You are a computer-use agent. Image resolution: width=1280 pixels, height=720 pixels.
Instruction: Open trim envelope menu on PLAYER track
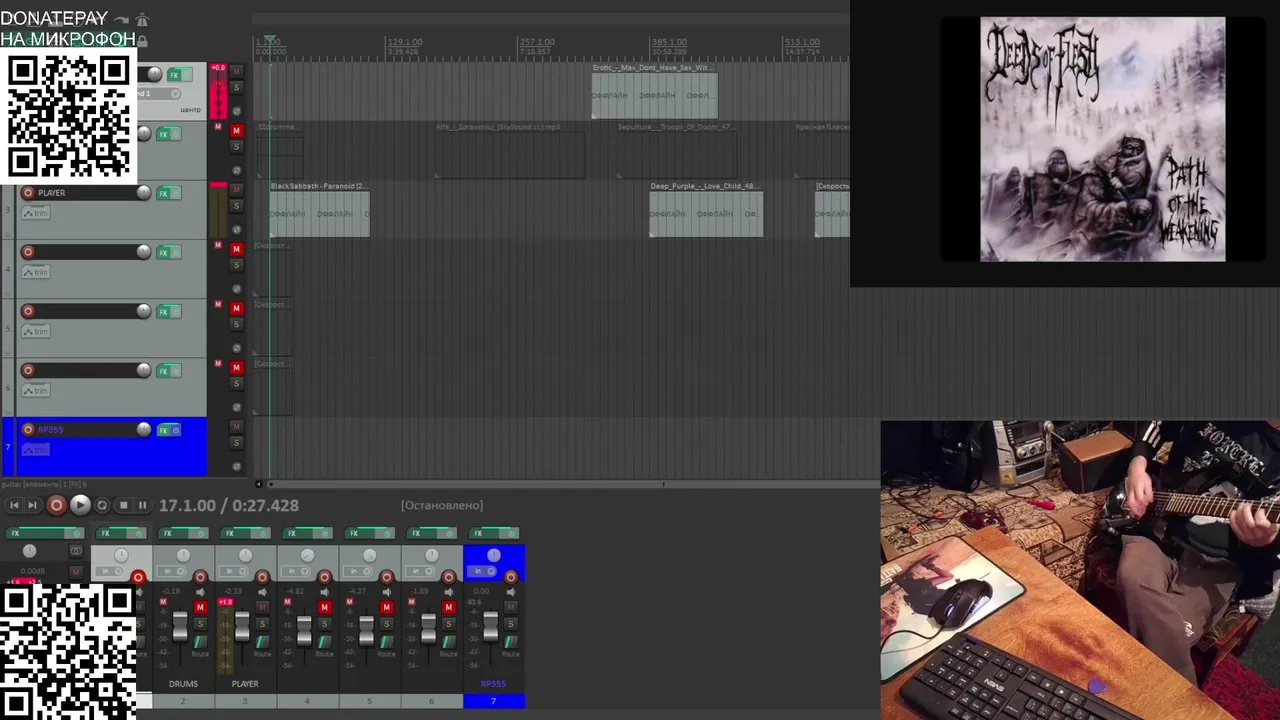point(35,213)
